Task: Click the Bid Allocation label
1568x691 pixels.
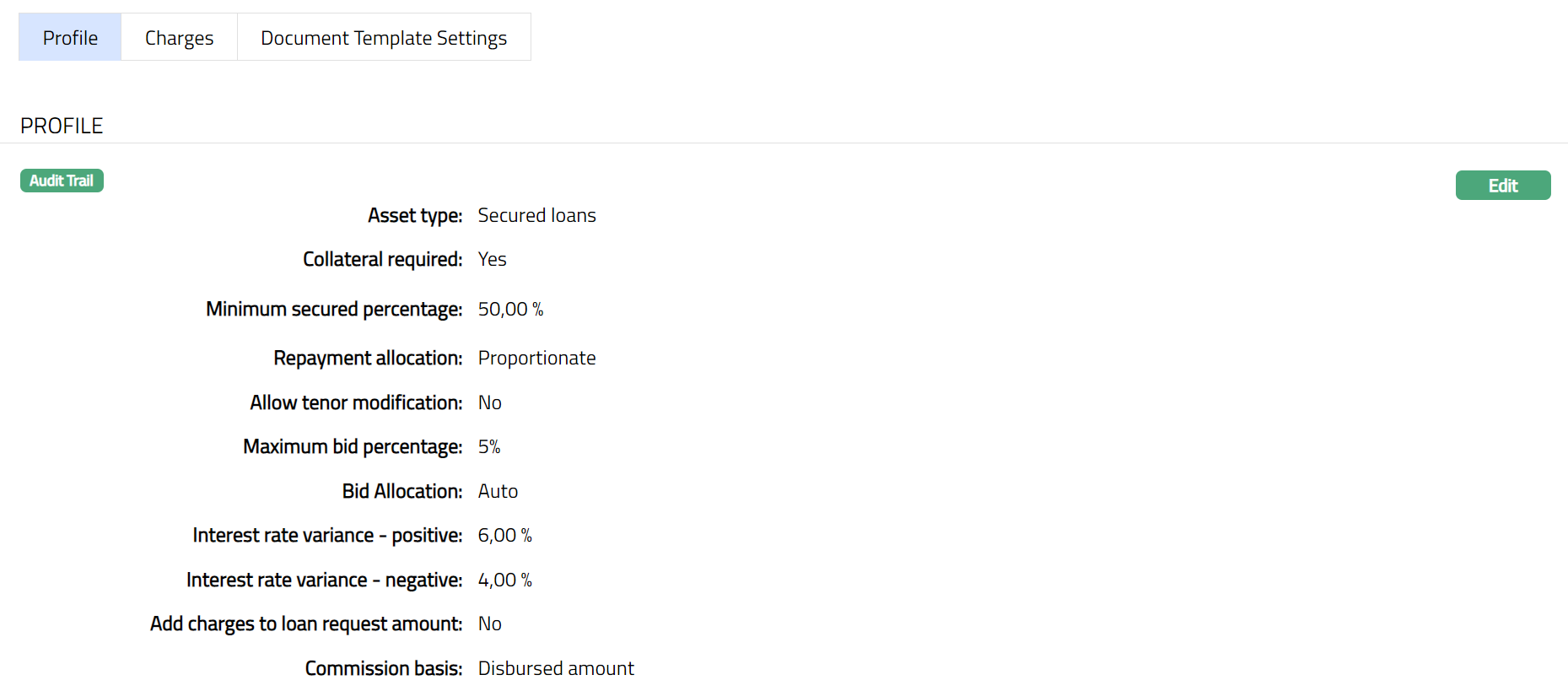Action: [401, 492]
